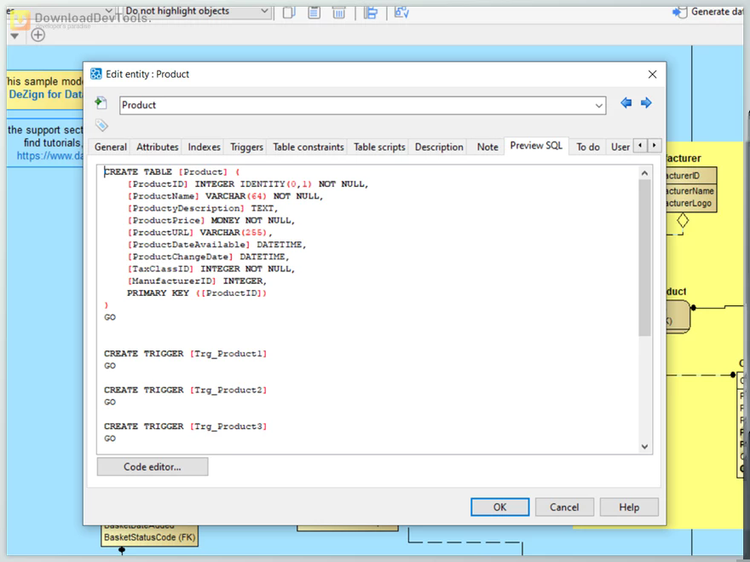750x562 pixels.
Task: Open the partially hidden dropdown at toolbar left
Action: point(109,11)
